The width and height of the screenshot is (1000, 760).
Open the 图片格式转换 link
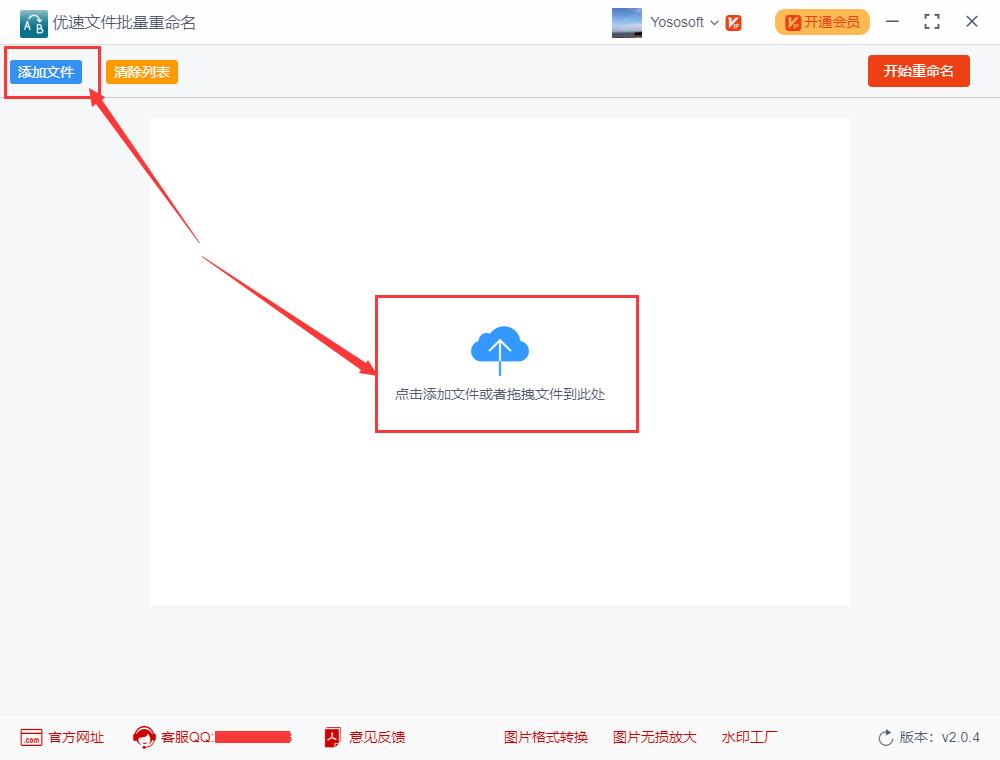(546, 738)
